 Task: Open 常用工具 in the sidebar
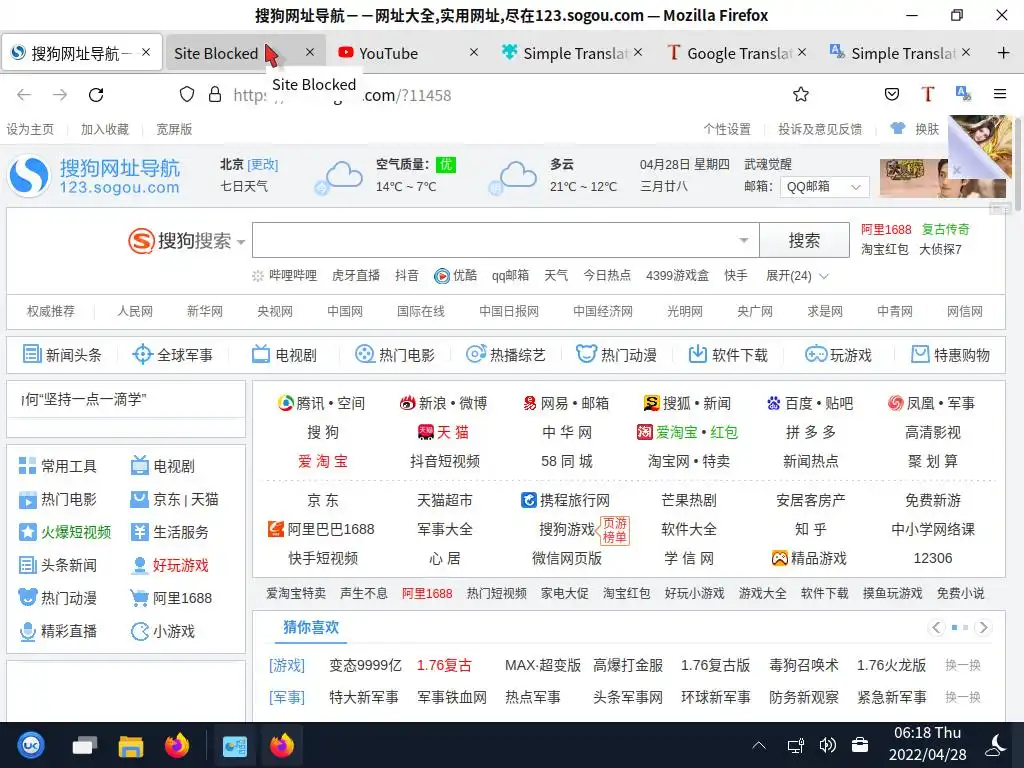57,466
